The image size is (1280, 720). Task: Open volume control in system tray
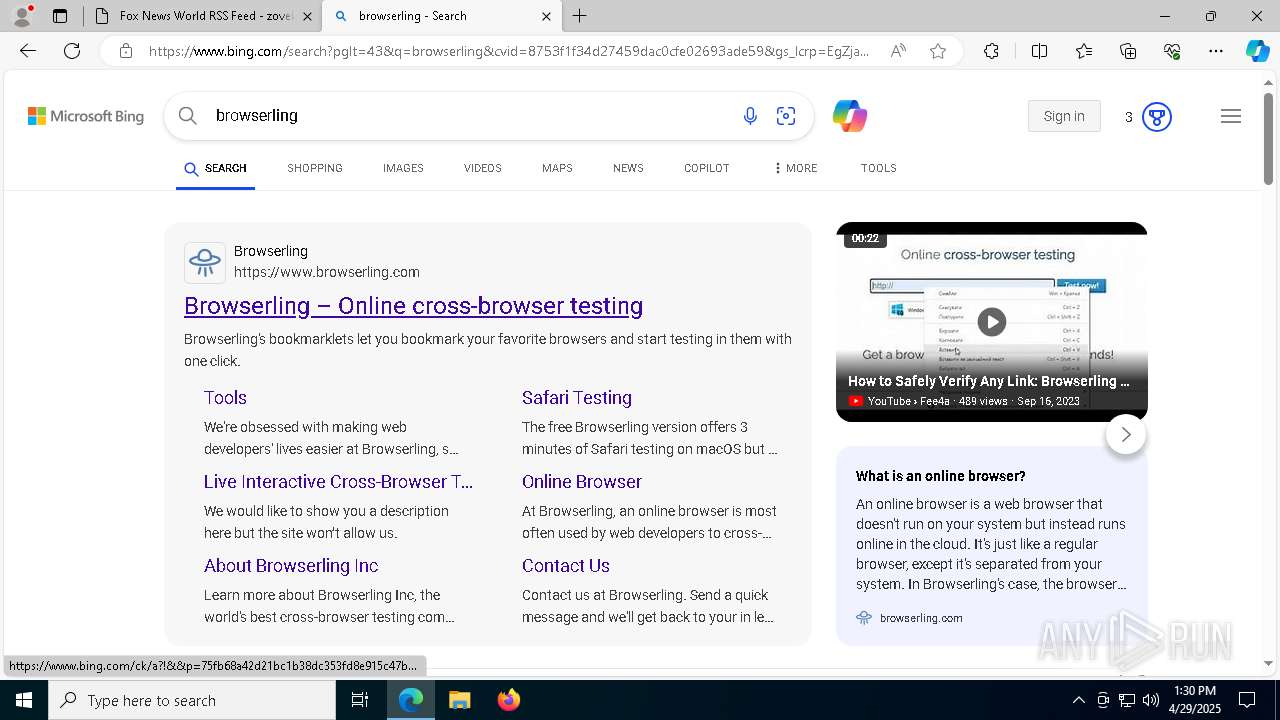(x=1151, y=700)
